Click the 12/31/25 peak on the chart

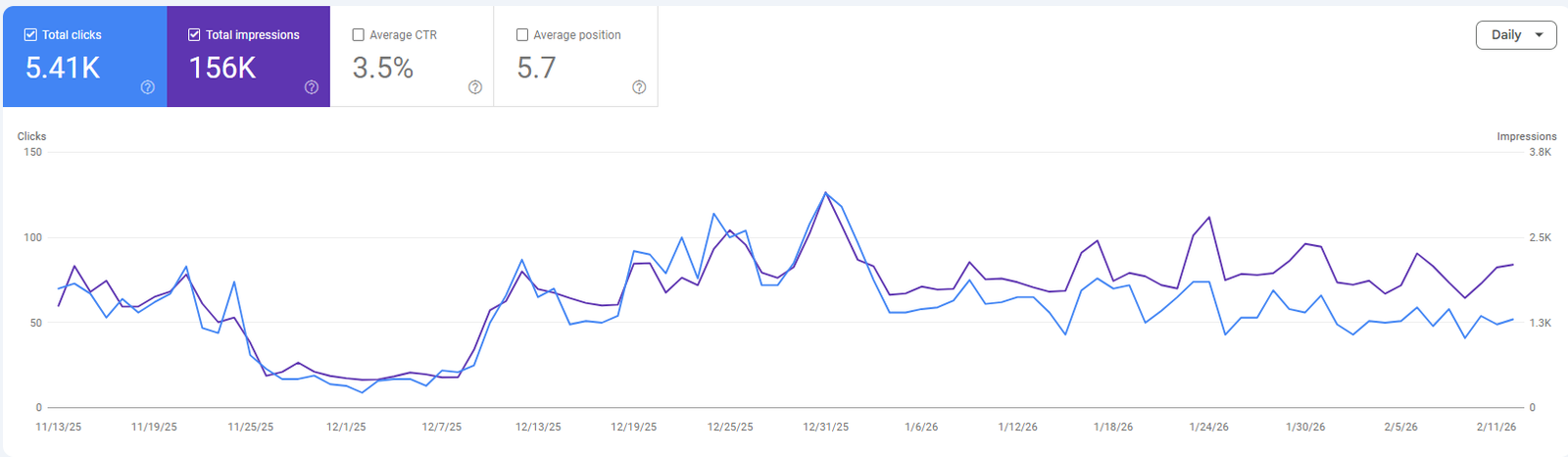click(x=825, y=193)
